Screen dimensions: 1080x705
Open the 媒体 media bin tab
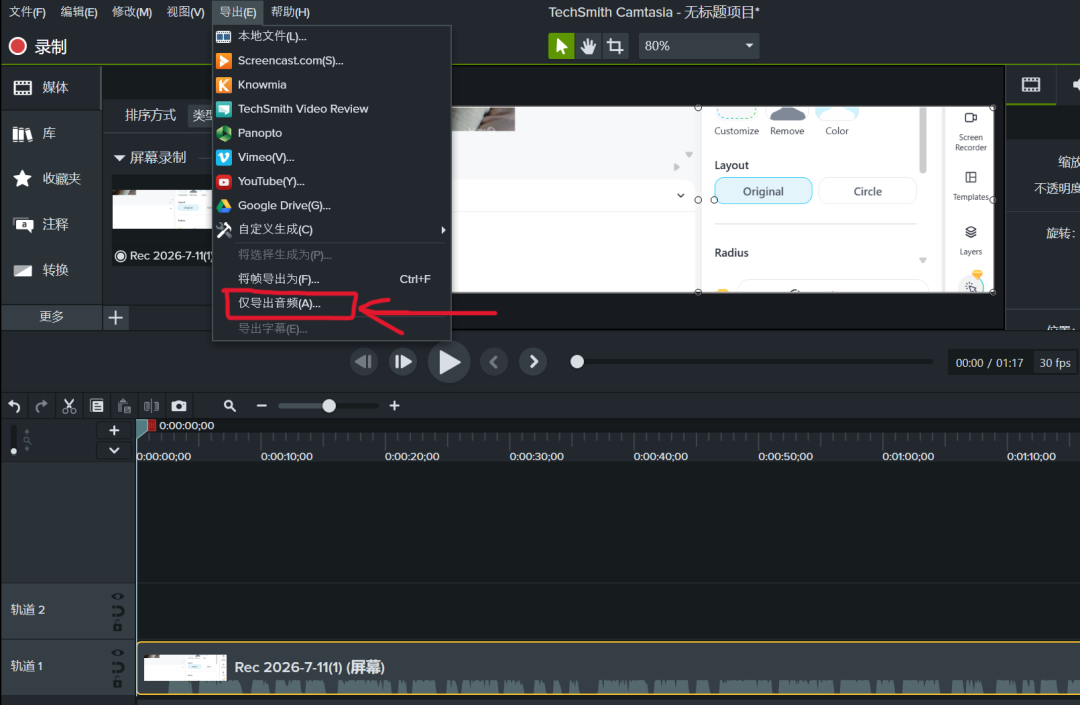pyautogui.click(x=51, y=87)
